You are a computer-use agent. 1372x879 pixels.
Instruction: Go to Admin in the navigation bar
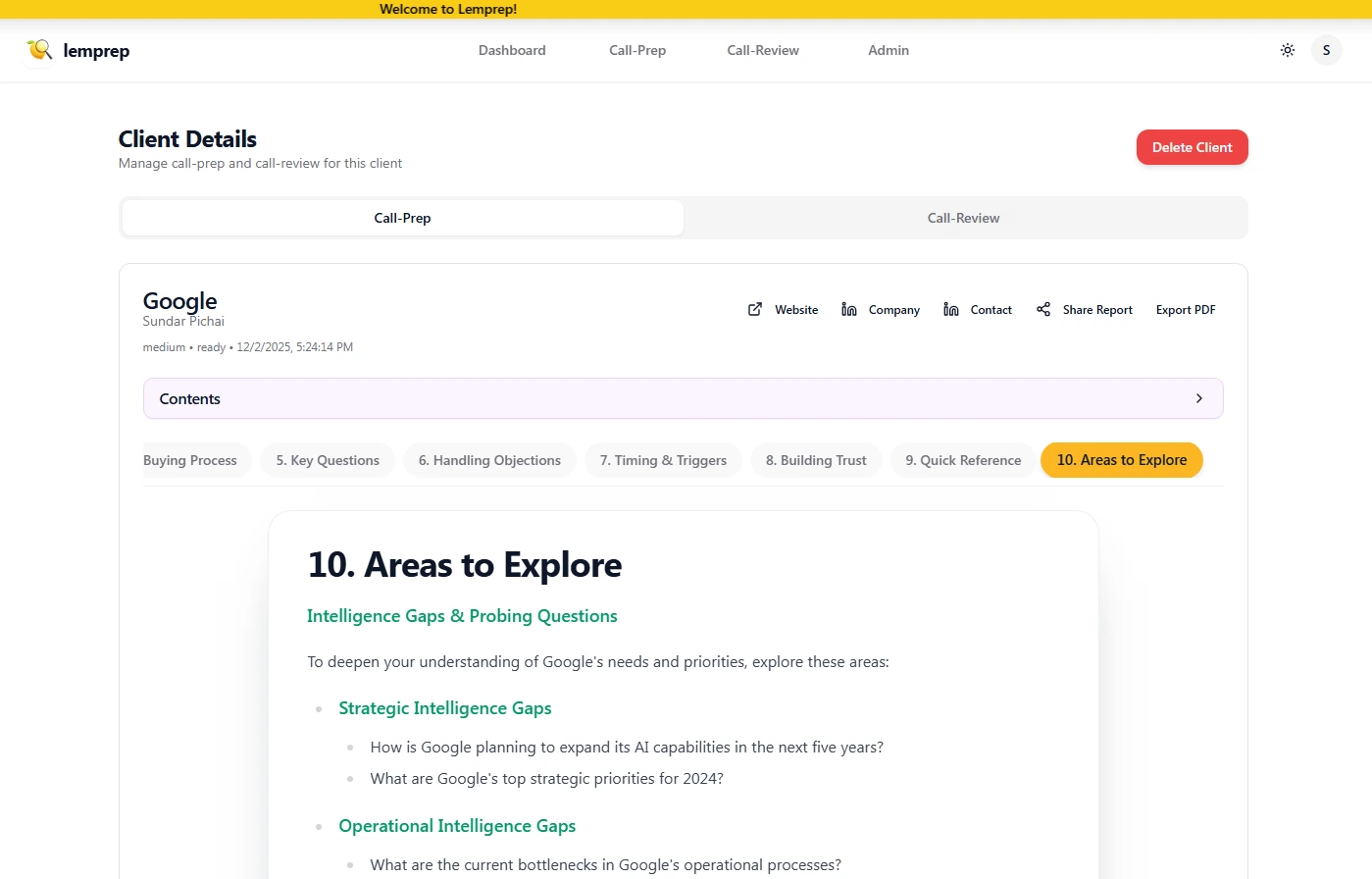(x=888, y=50)
